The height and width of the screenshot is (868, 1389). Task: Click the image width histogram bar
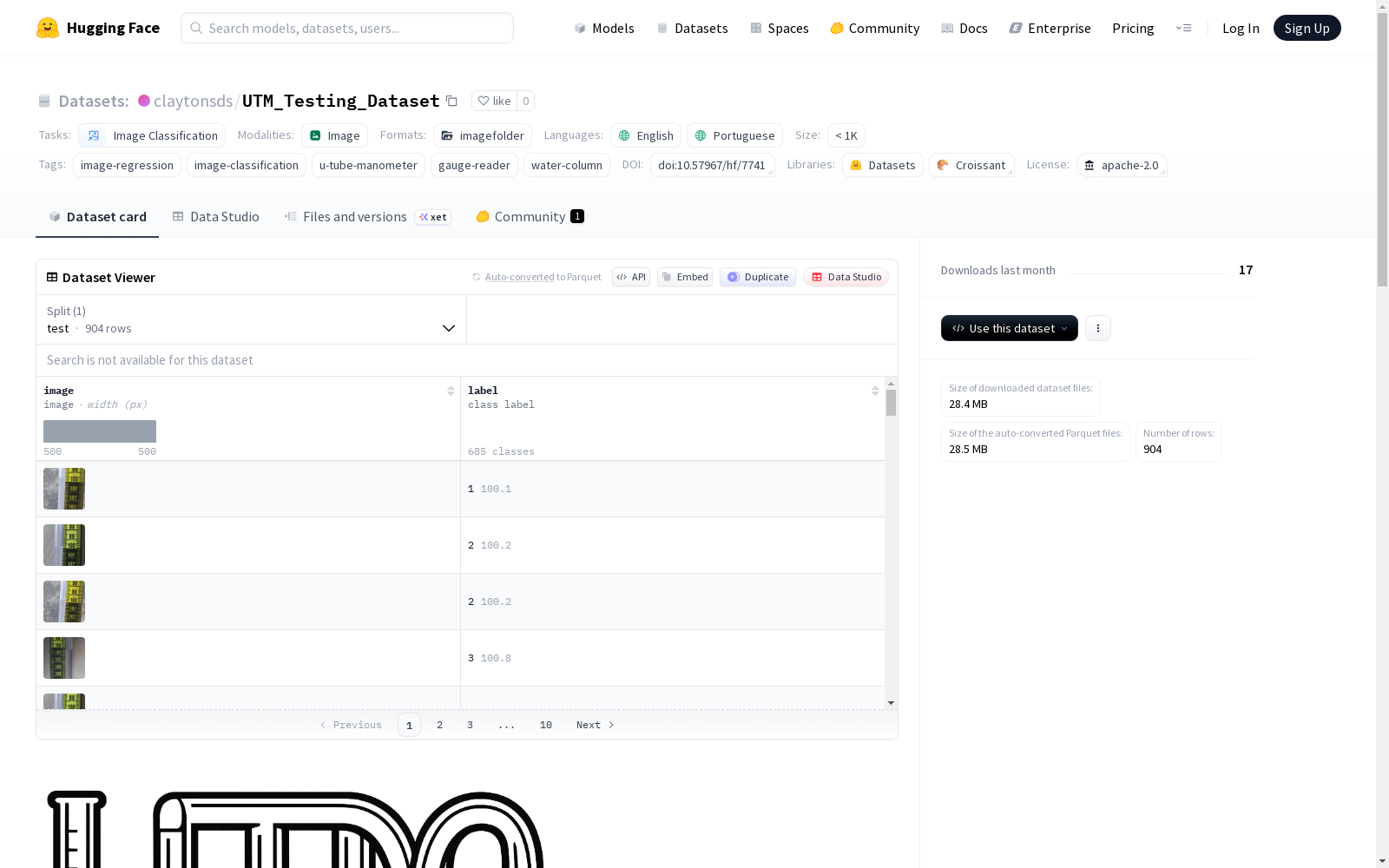pyautogui.click(x=100, y=431)
